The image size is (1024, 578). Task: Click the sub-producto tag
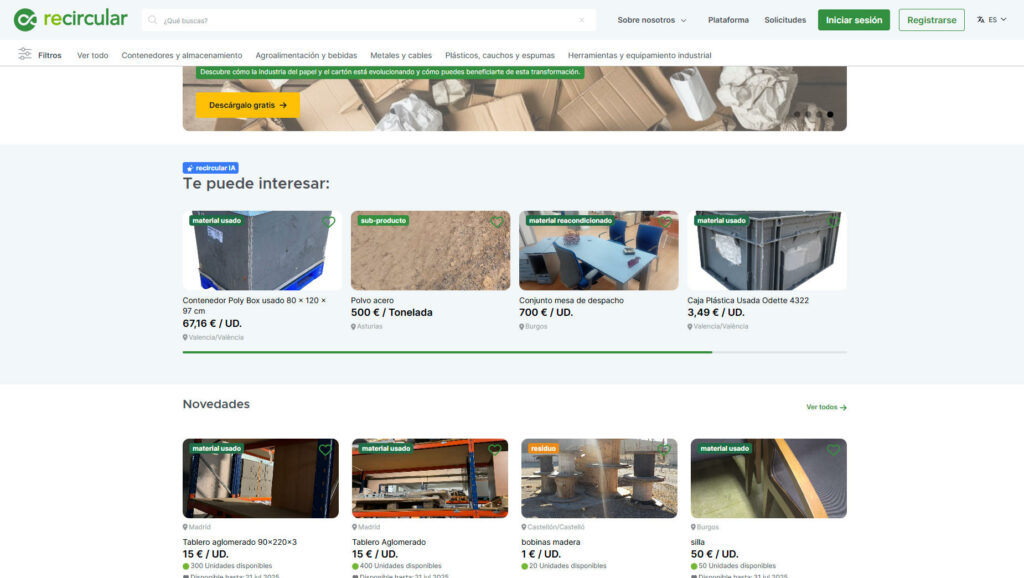383,221
